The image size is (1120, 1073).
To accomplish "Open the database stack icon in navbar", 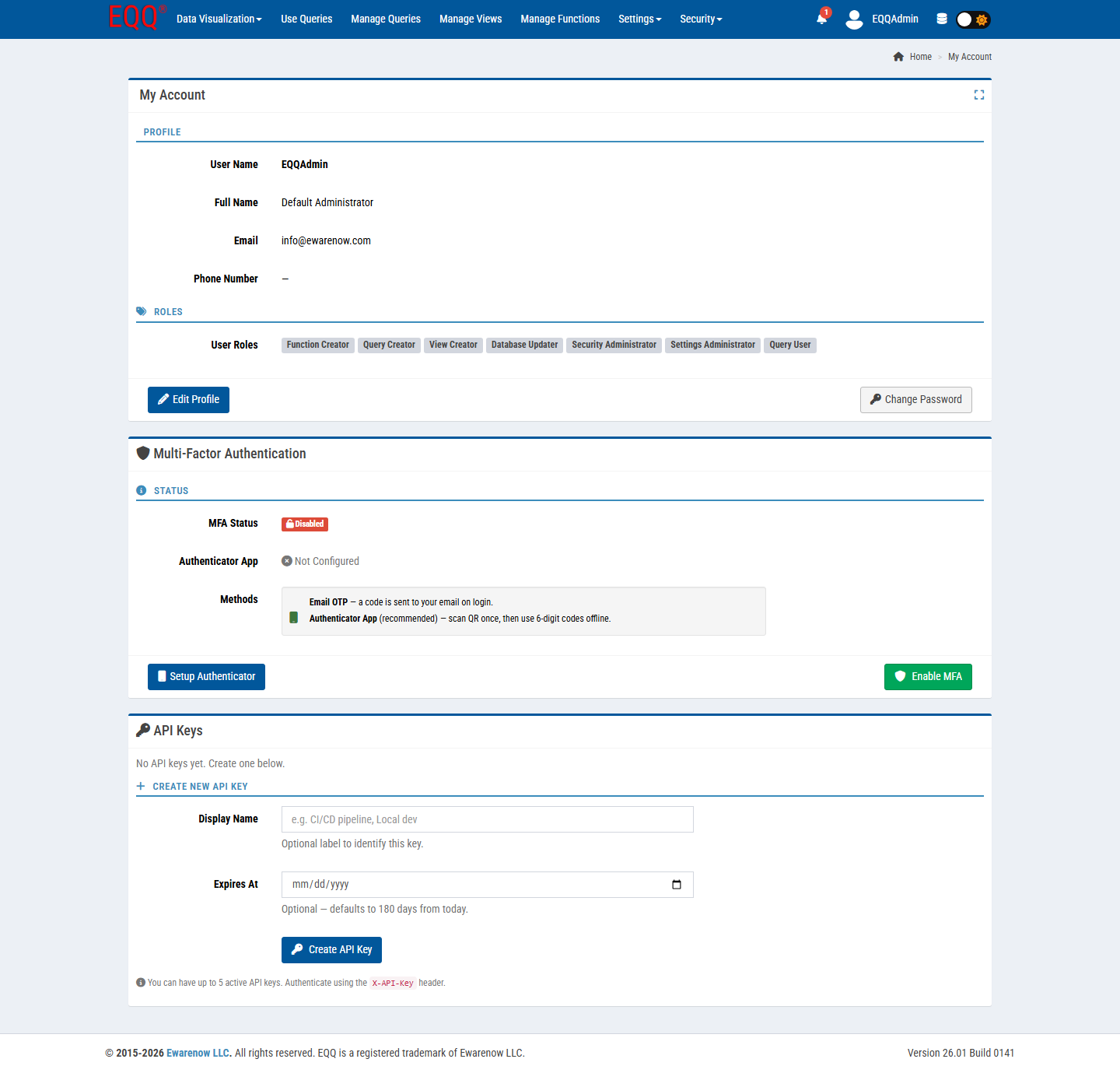I will (942, 19).
